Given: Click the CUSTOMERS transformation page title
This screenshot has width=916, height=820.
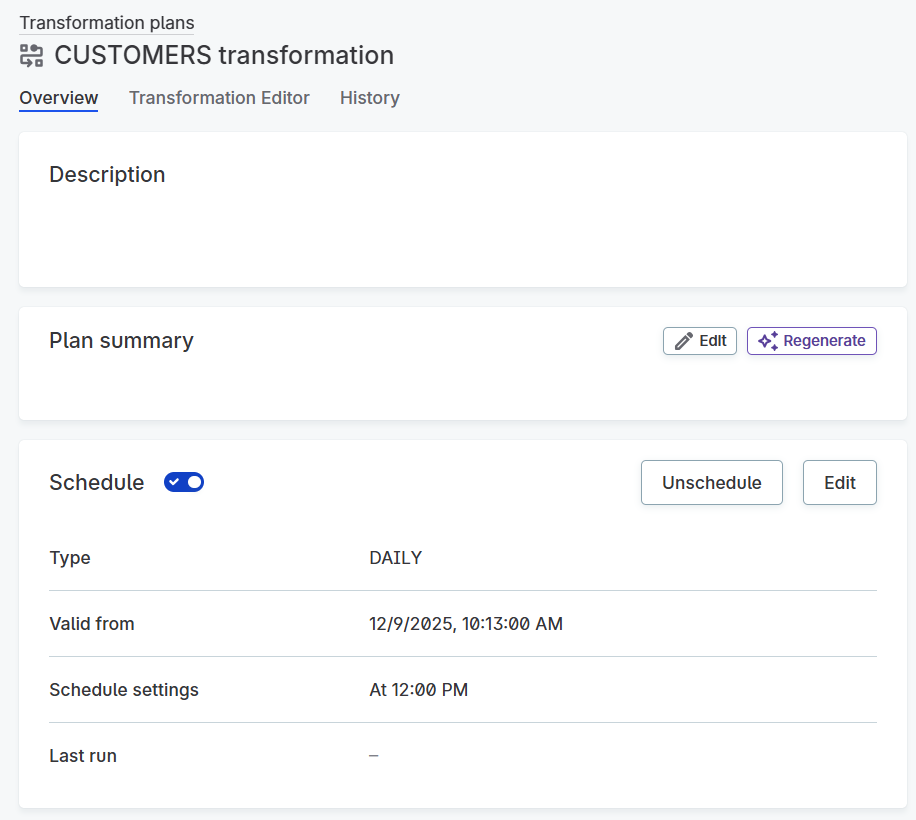Looking at the screenshot, I should (x=224, y=55).
